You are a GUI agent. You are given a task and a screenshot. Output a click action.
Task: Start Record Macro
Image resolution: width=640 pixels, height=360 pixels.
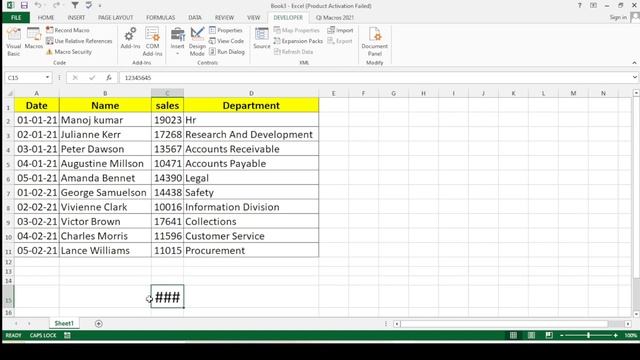(68, 30)
